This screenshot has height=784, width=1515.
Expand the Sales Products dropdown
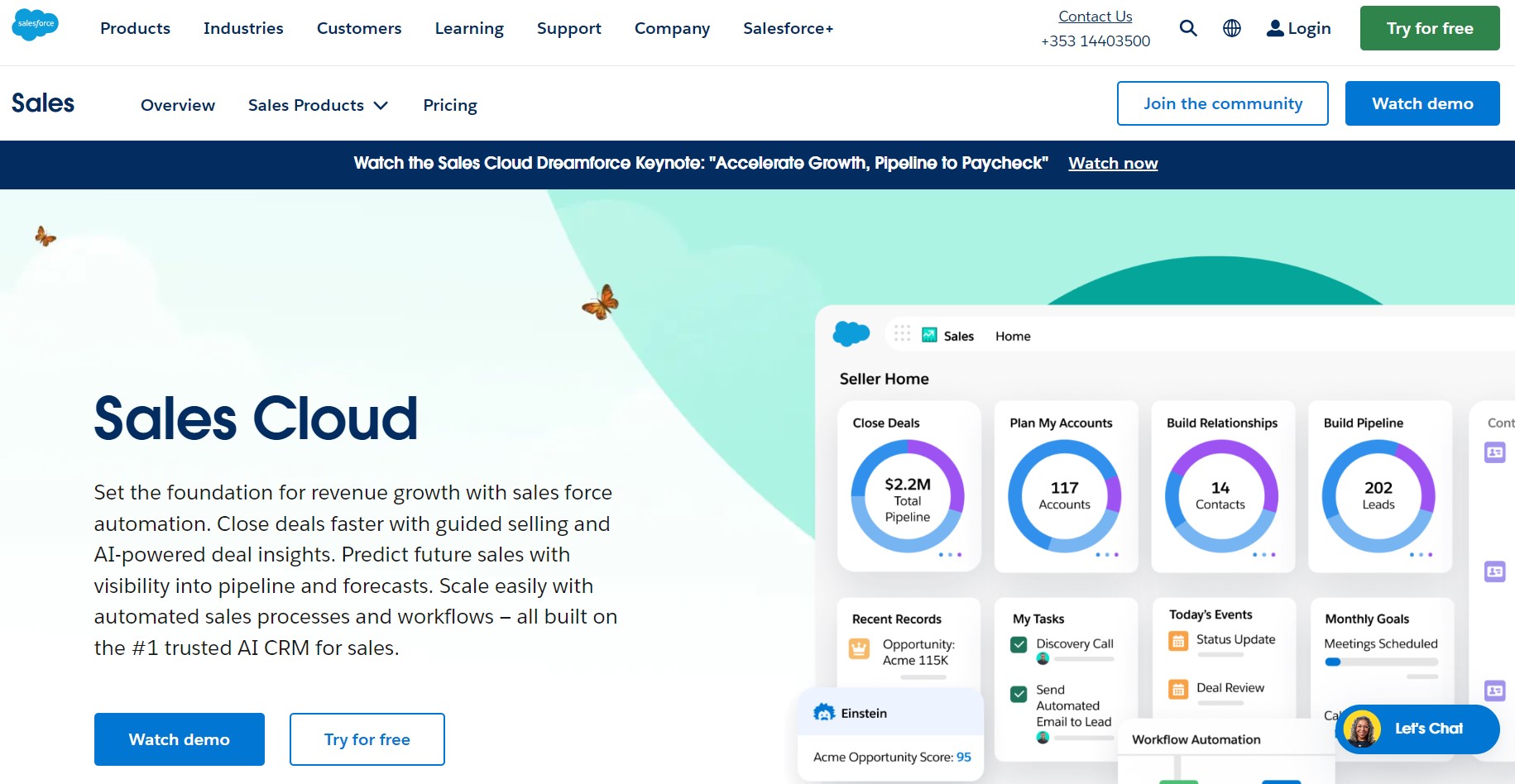pos(318,105)
